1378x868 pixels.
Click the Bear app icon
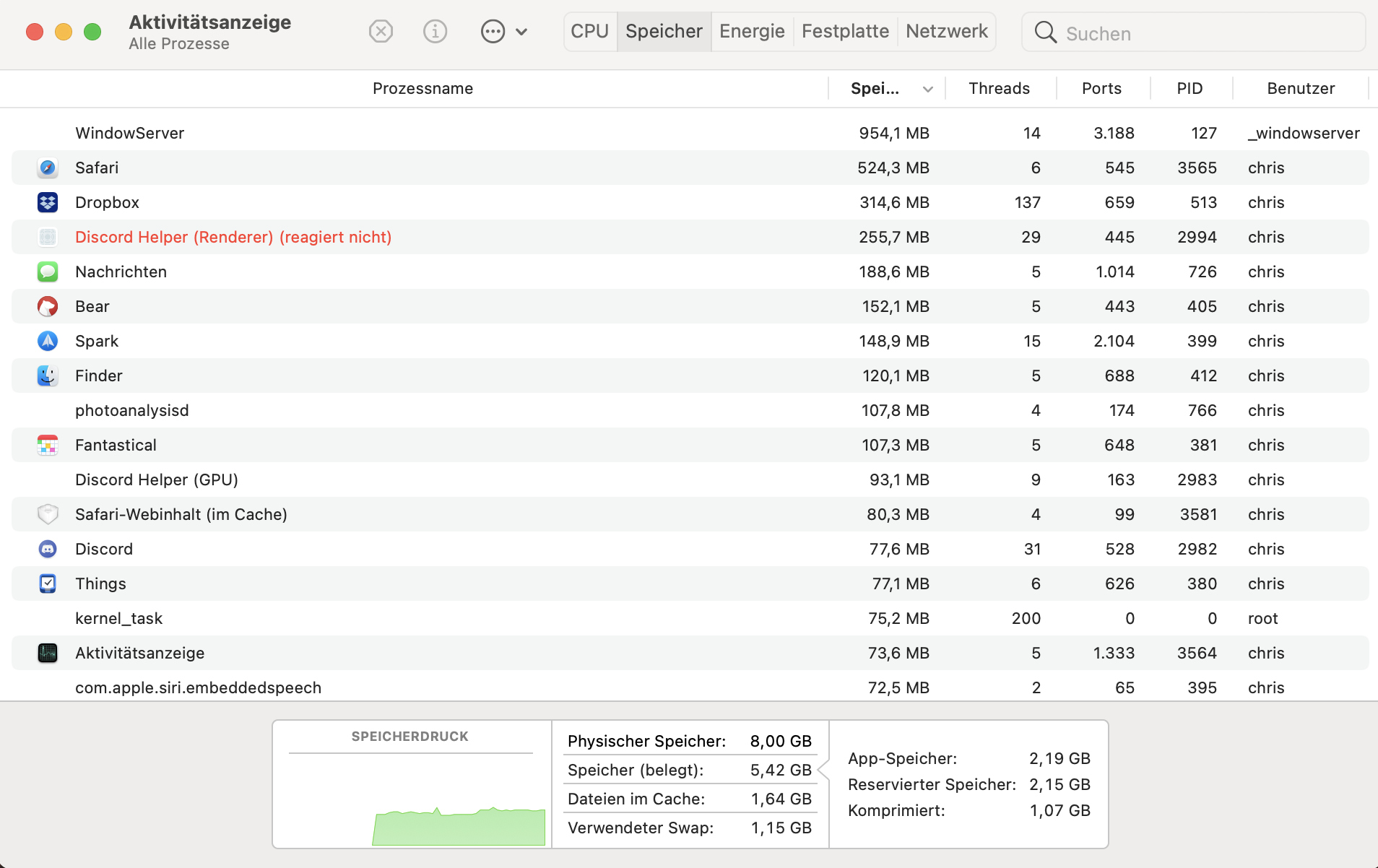pos(47,306)
